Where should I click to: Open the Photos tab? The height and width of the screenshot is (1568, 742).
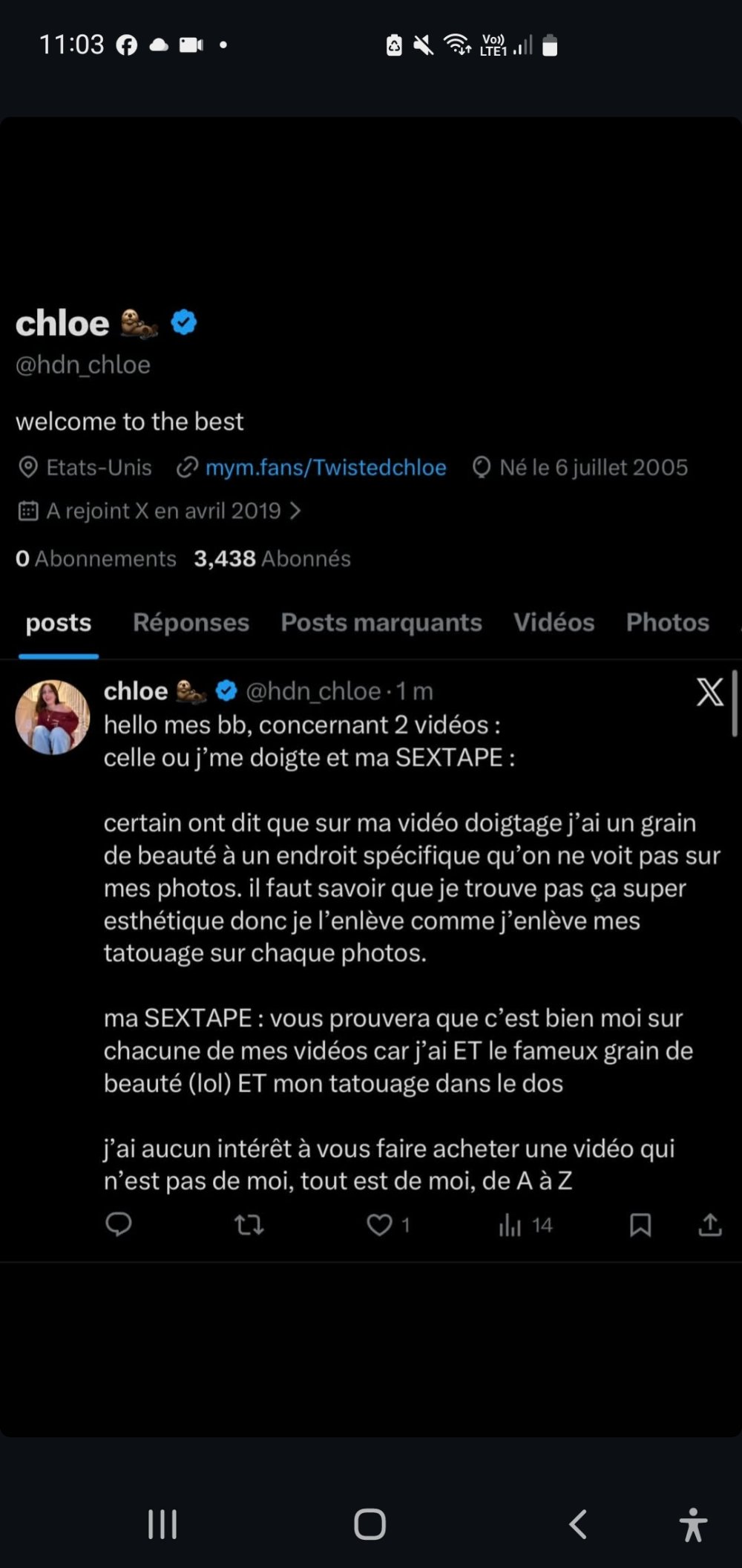pyautogui.click(x=667, y=622)
